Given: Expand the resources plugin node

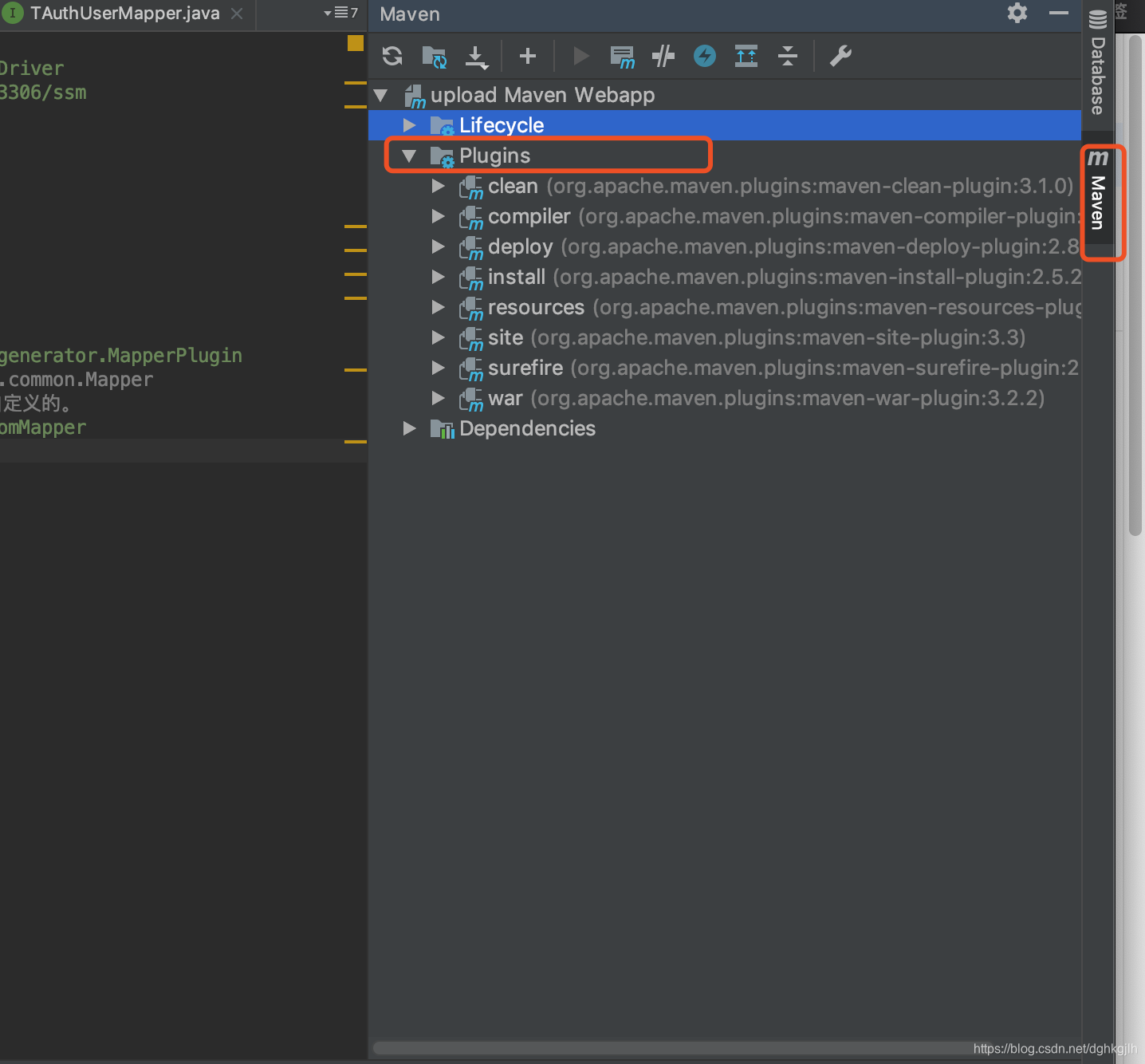Looking at the screenshot, I should tap(438, 307).
